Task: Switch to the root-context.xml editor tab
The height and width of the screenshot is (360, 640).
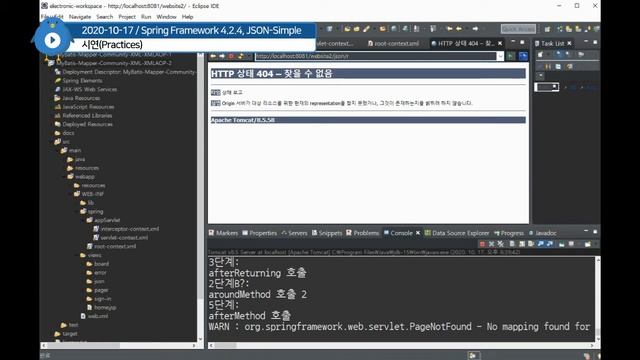Action: tap(393, 43)
